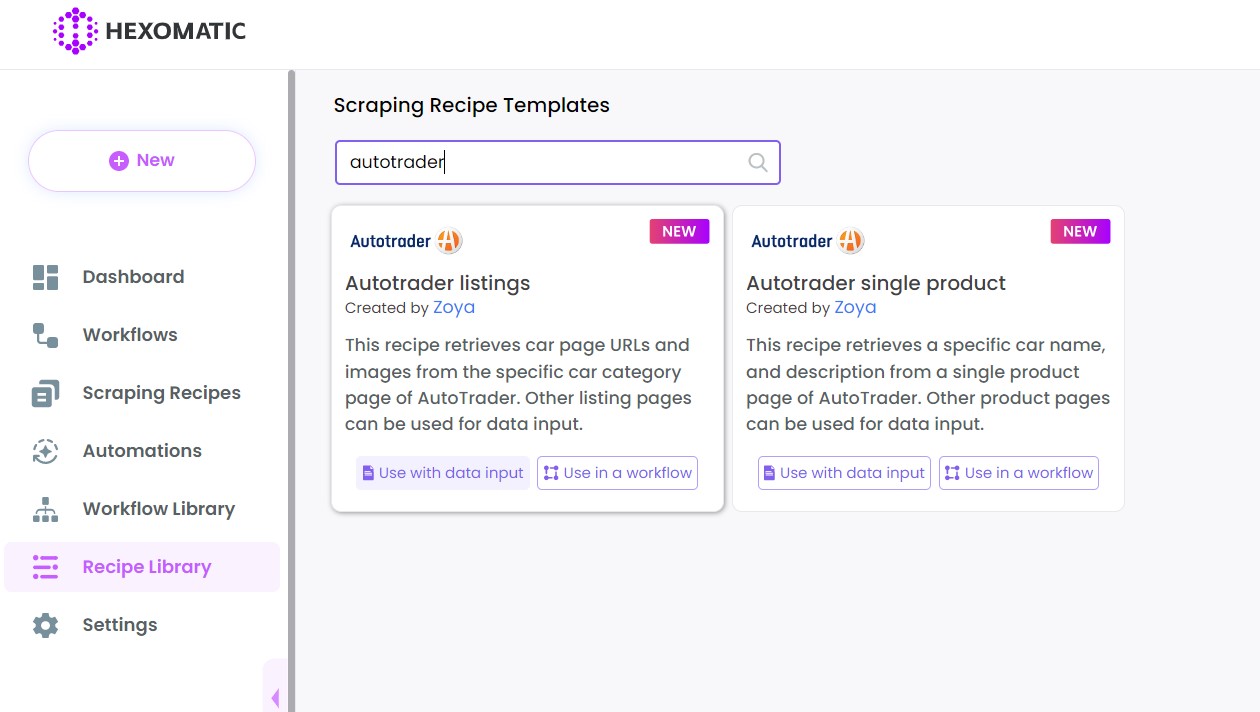
Task: Open Zoya's profile on Autotrader listings
Action: coord(454,308)
